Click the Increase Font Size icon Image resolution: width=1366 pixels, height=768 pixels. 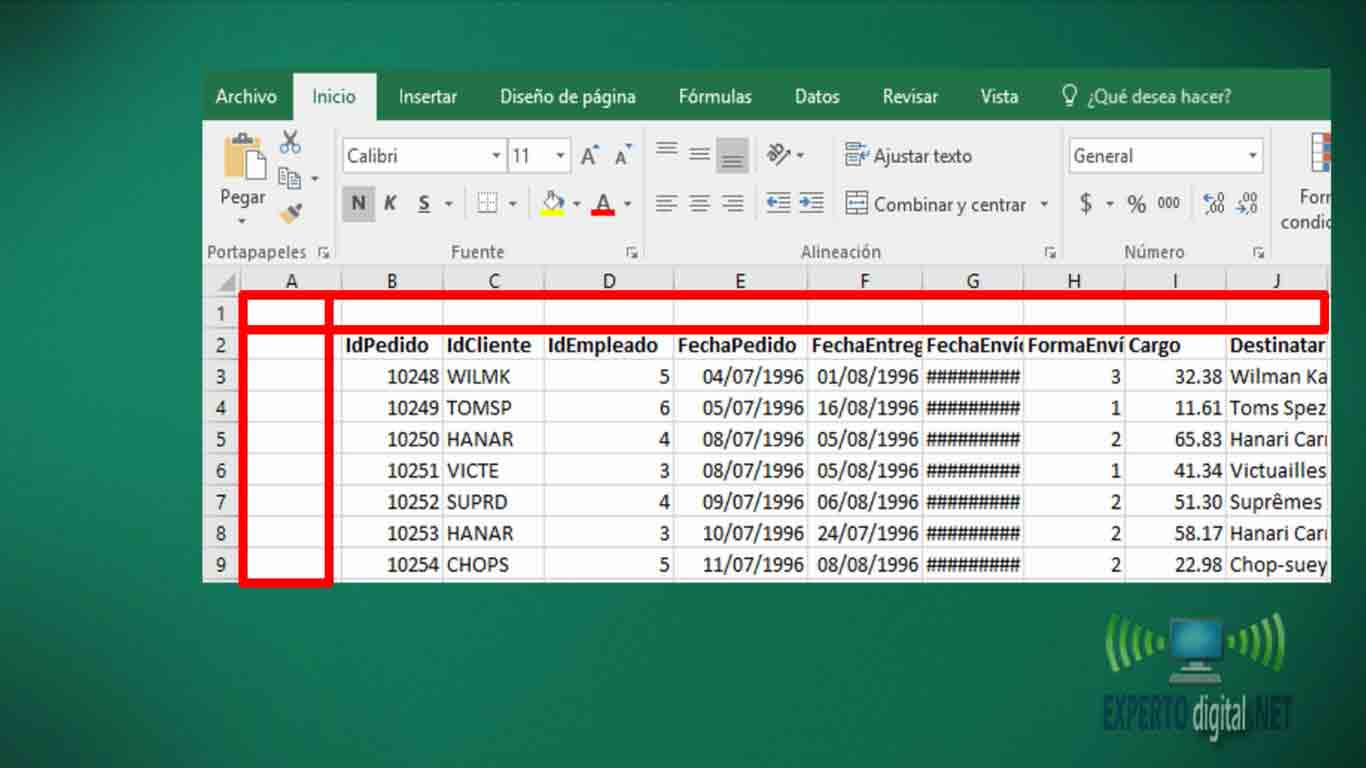pyautogui.click(x=590, y=156)
